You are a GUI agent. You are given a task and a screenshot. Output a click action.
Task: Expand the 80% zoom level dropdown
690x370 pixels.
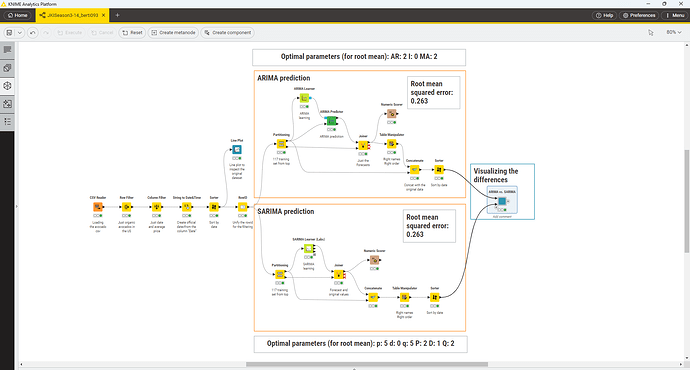674,32
